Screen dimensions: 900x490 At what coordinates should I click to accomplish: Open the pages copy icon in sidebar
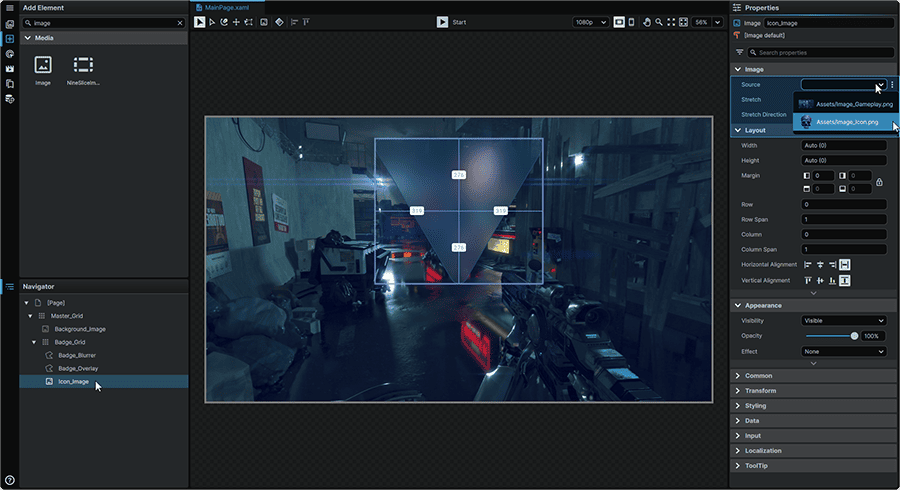pos(10,84)
